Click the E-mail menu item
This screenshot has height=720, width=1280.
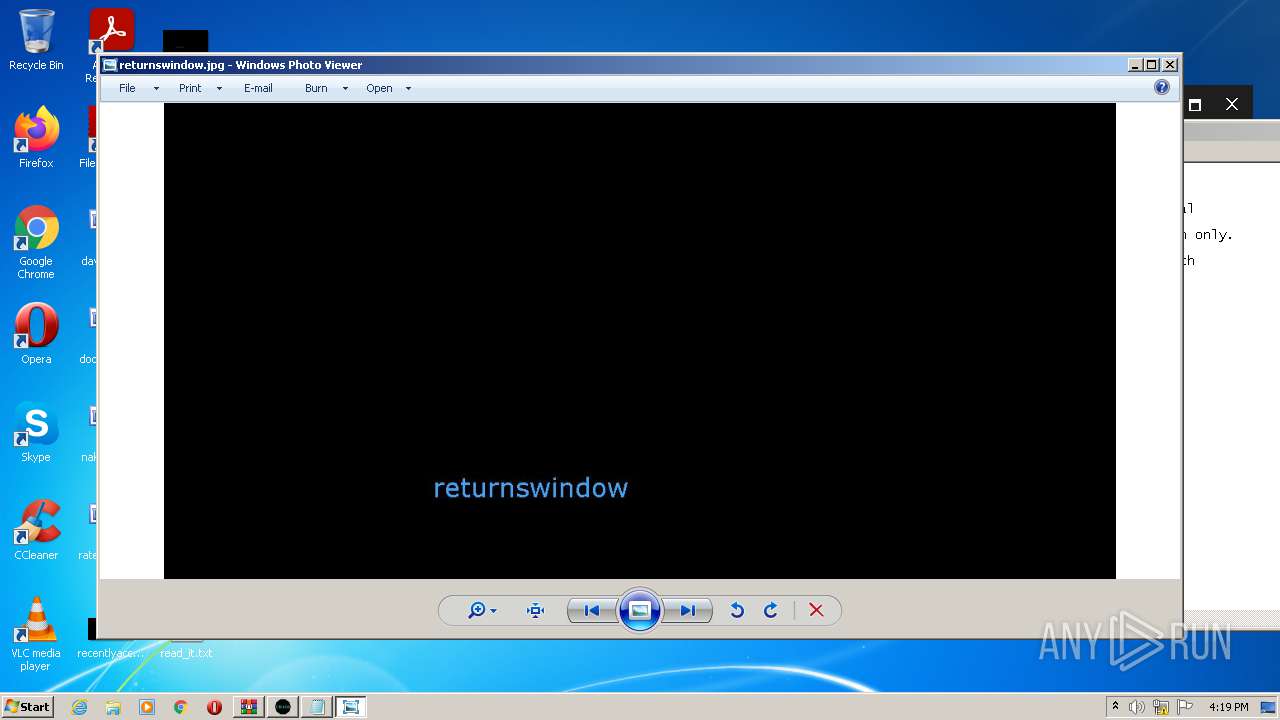(x=258, y=88)
